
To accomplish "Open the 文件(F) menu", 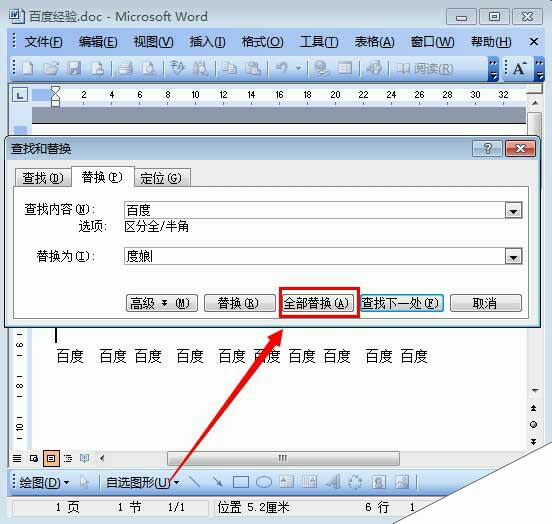I will (43, 42).
